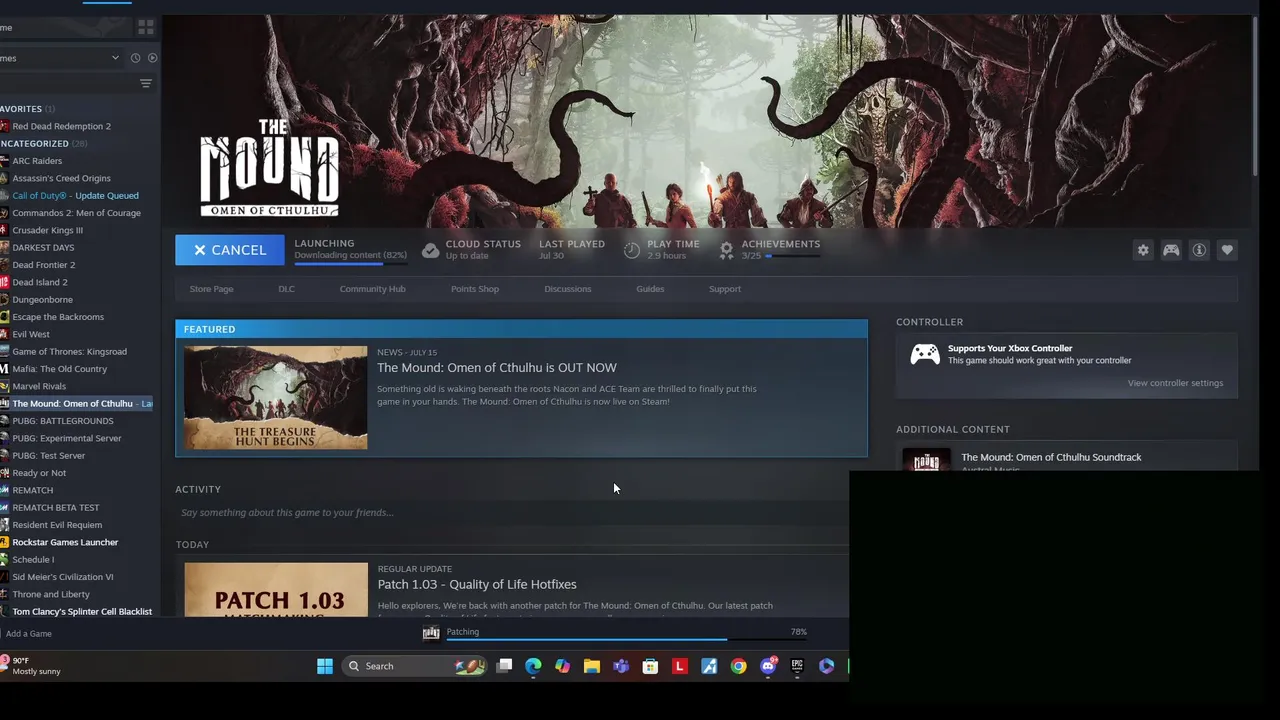The height and width of the screenshot is (720, 1280).
Task: Open the Treasure Hunt Begins news thumbnail
Action: [276, 398]
